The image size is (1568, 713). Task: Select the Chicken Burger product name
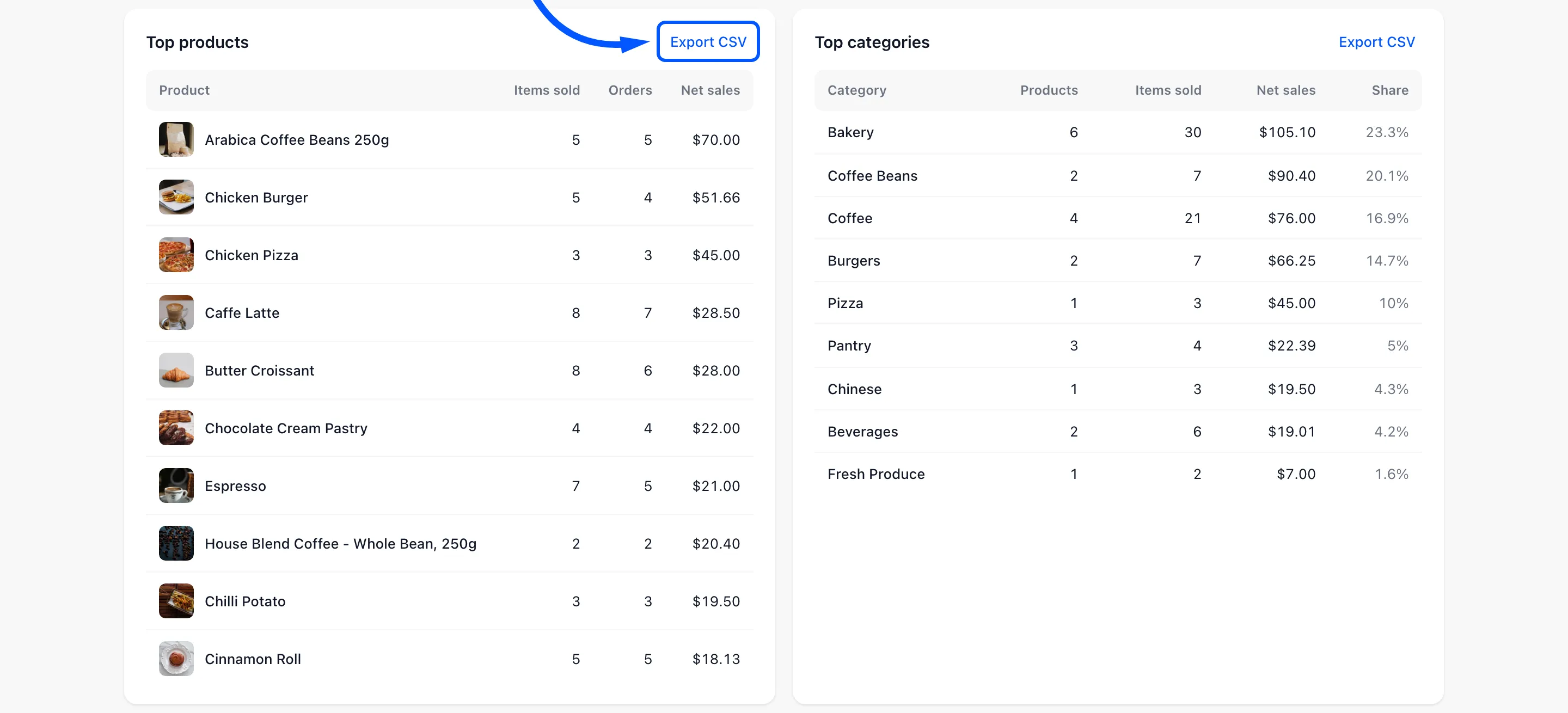pos(256,198)
